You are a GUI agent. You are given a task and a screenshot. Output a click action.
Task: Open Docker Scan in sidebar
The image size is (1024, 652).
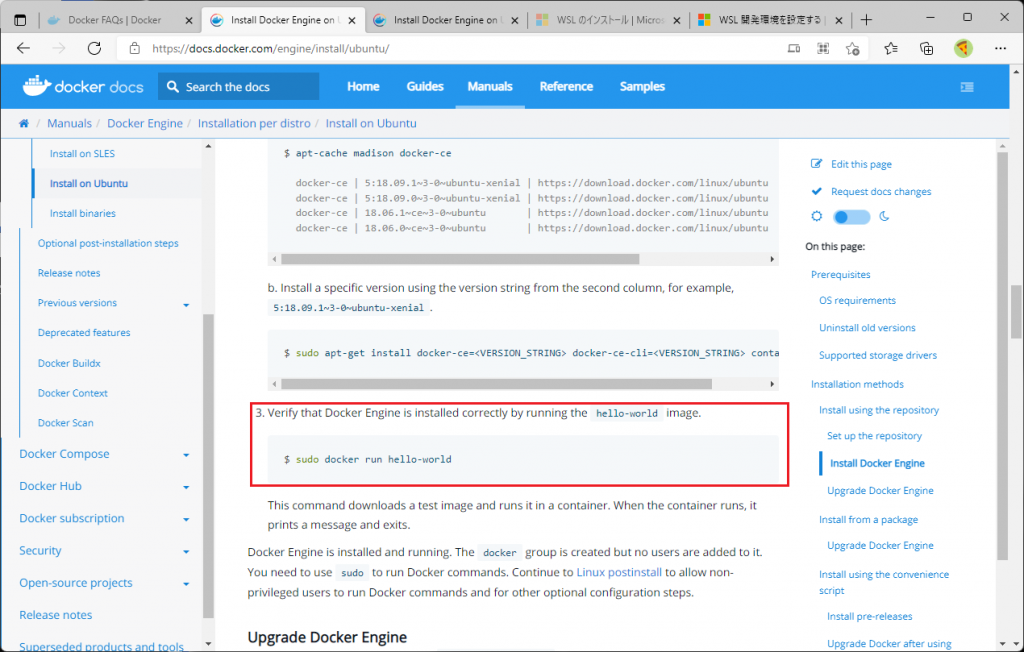[x=65, y=423]
